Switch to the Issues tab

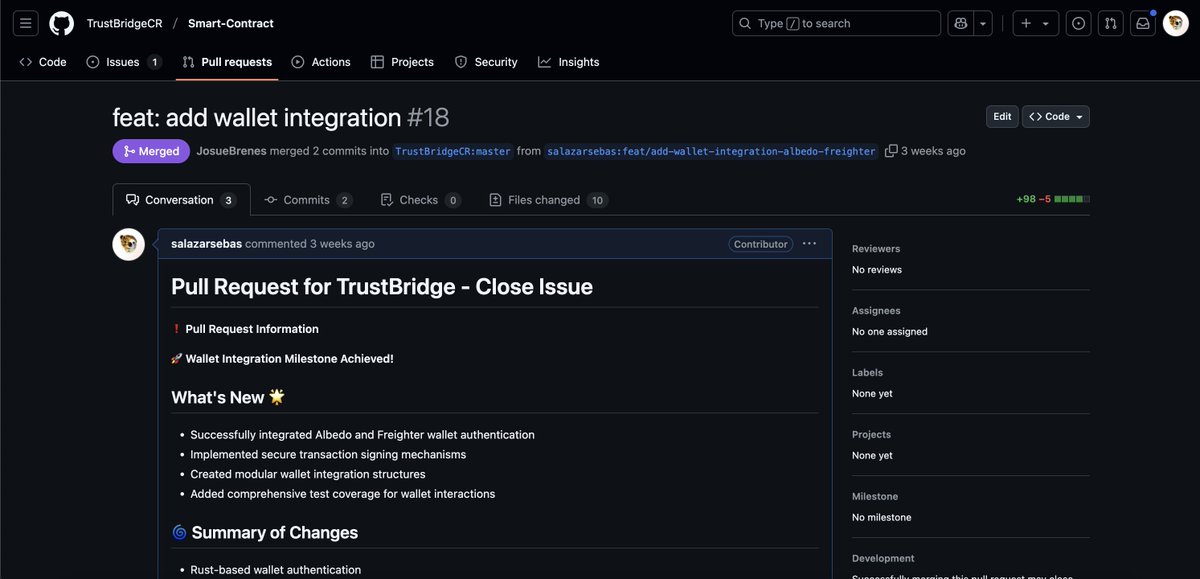[x=124, y=62]
